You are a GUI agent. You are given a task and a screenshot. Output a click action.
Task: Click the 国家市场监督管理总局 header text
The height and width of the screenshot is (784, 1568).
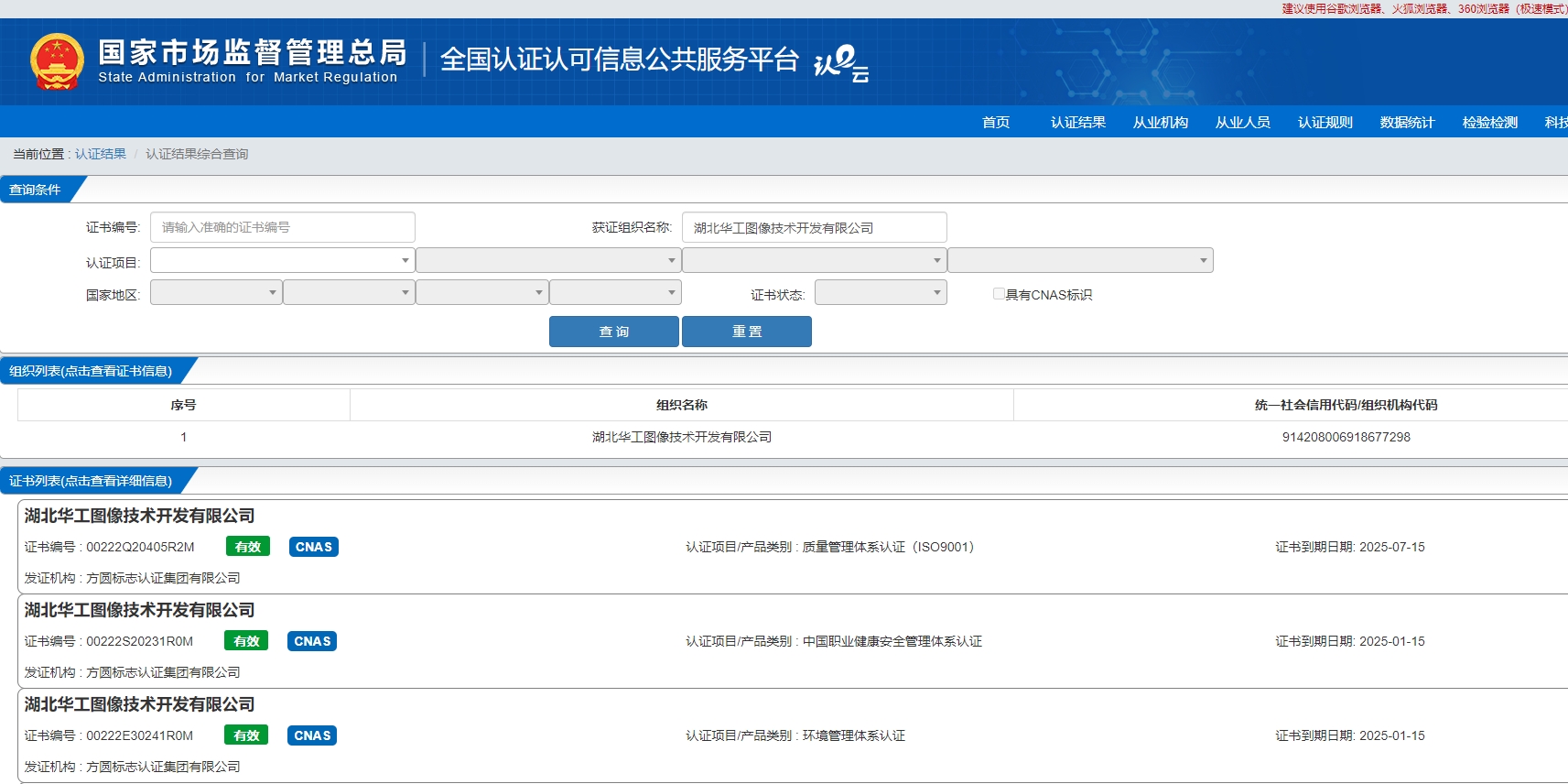[x=253, y=52]
